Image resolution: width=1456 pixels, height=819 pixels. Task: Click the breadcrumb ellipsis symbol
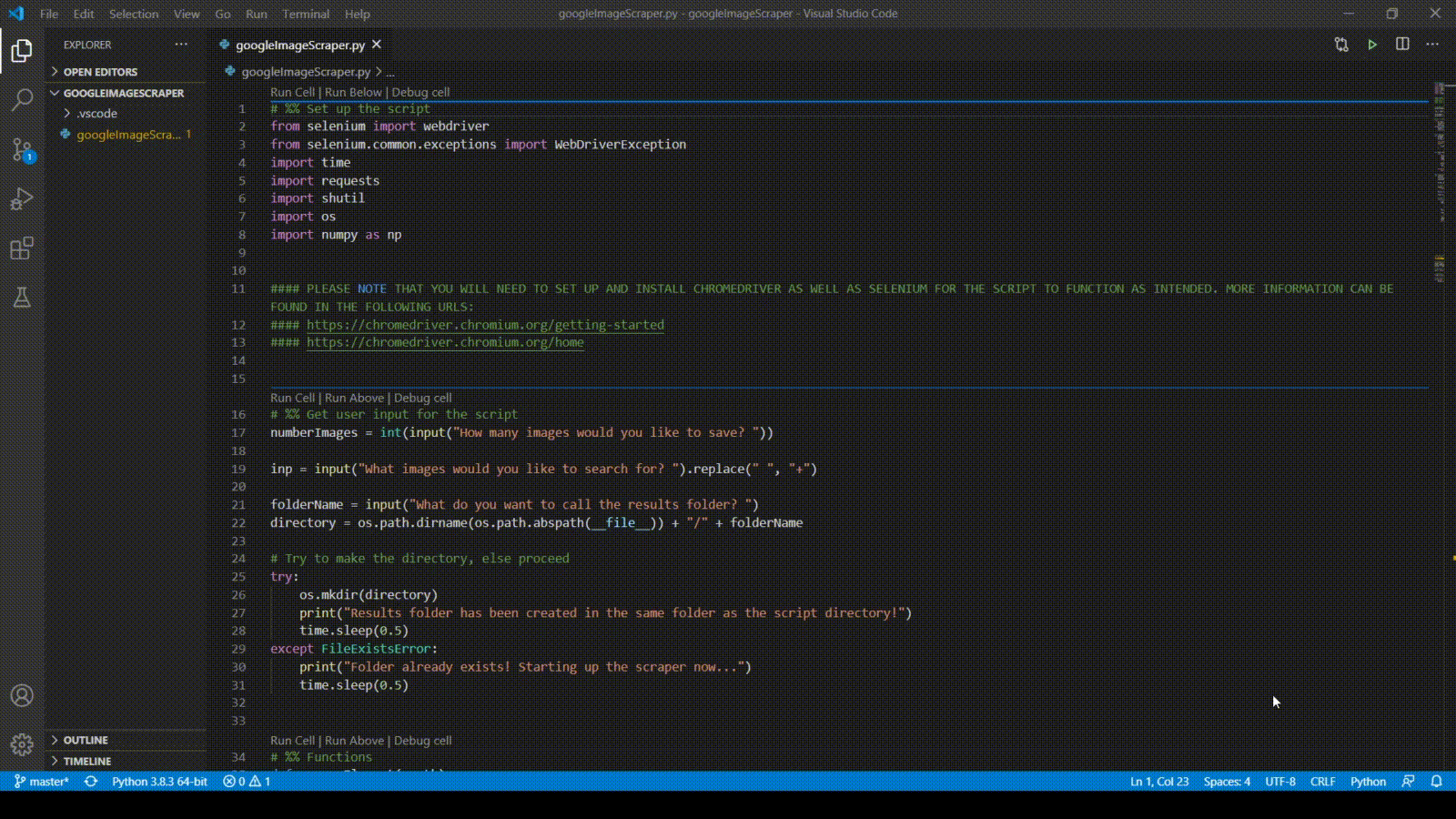pos(389,72)
